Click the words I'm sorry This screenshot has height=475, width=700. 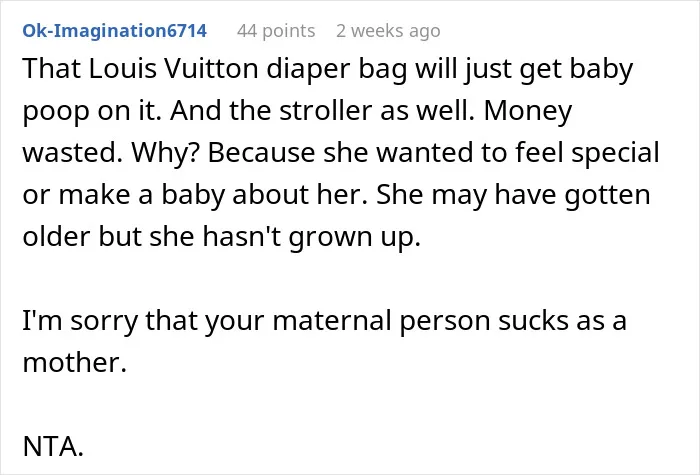[80, 321]
